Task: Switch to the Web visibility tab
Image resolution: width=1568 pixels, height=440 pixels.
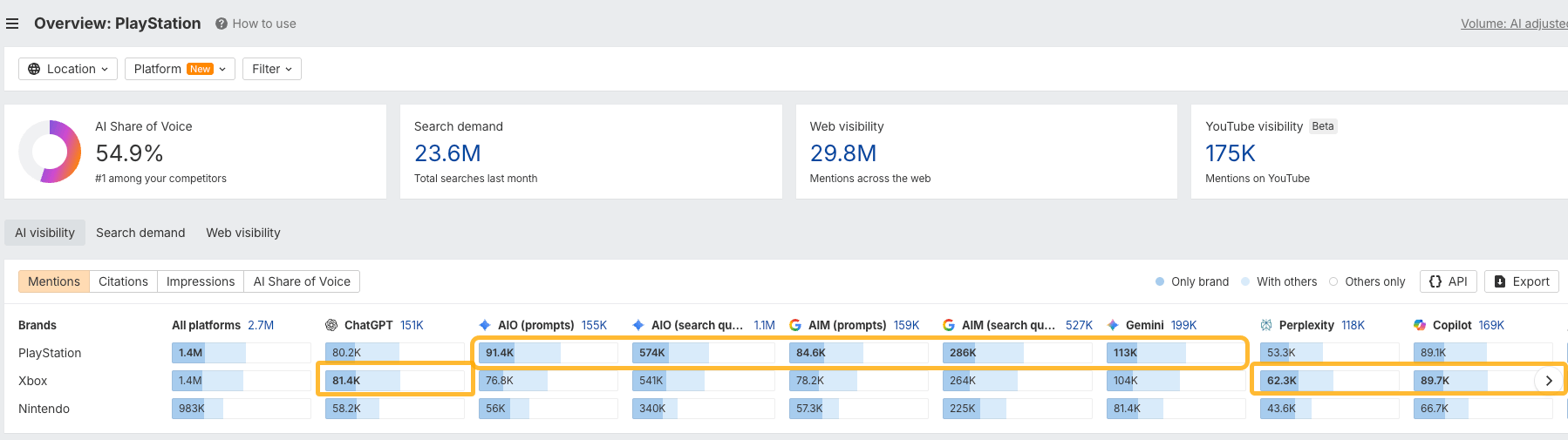Action: click(x=243, y=233)
